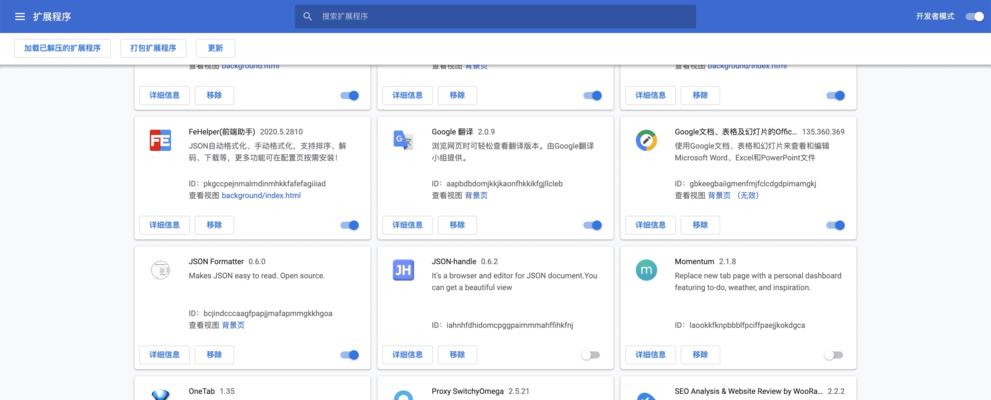
Task: Remove the FeHelper extension
Action: [x=214, y=225]
